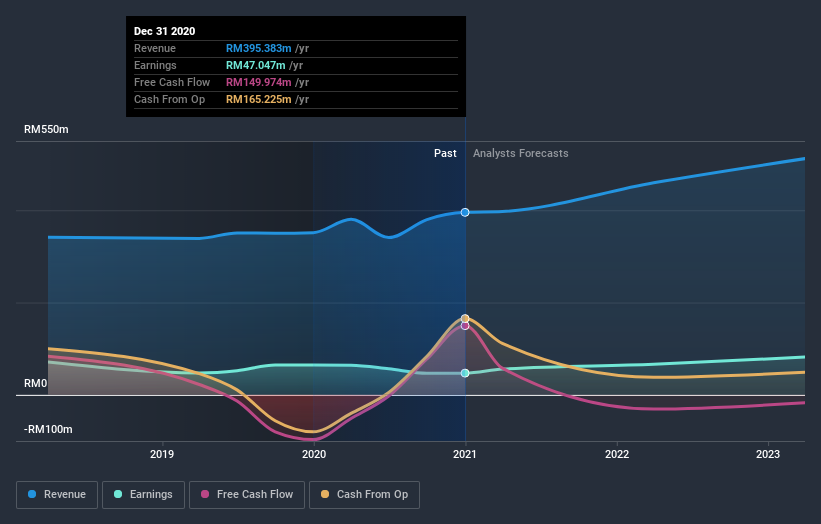821x524 pixels.
Task: Click the RM0 y-axis label
Action: pyautogui.click(x=36, y=383)
